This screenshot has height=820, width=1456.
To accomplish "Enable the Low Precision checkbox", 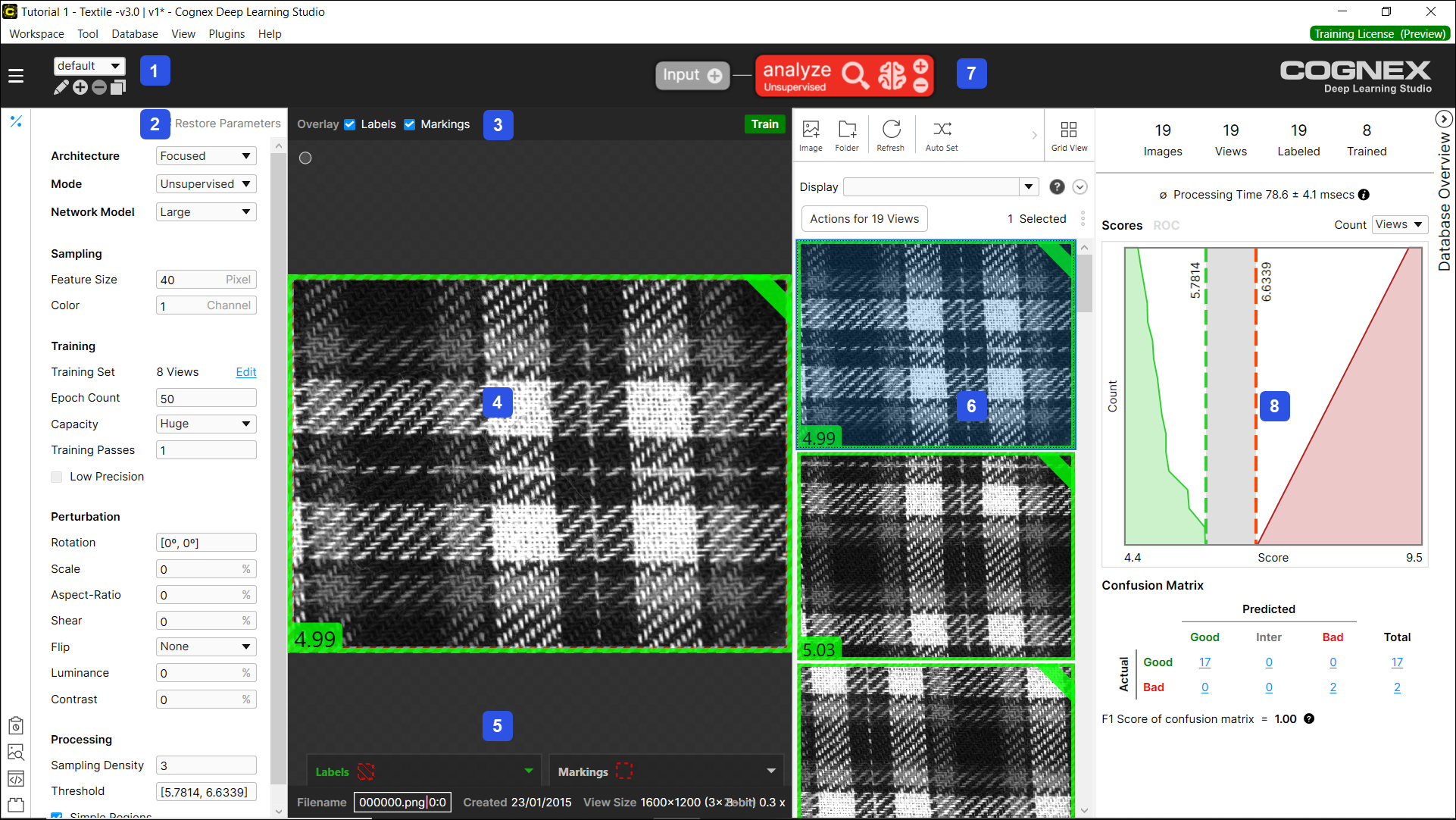I will [x=57, y=477].
